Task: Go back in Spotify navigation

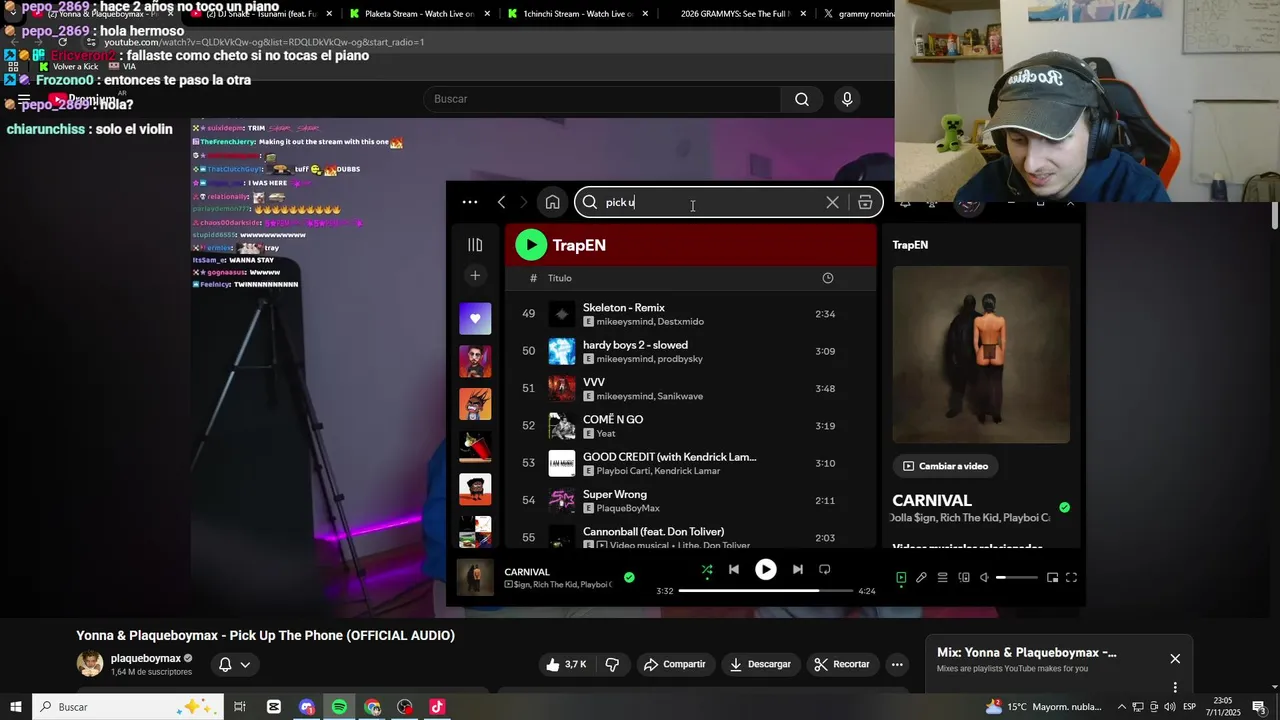Action: (x=501, y=202)
